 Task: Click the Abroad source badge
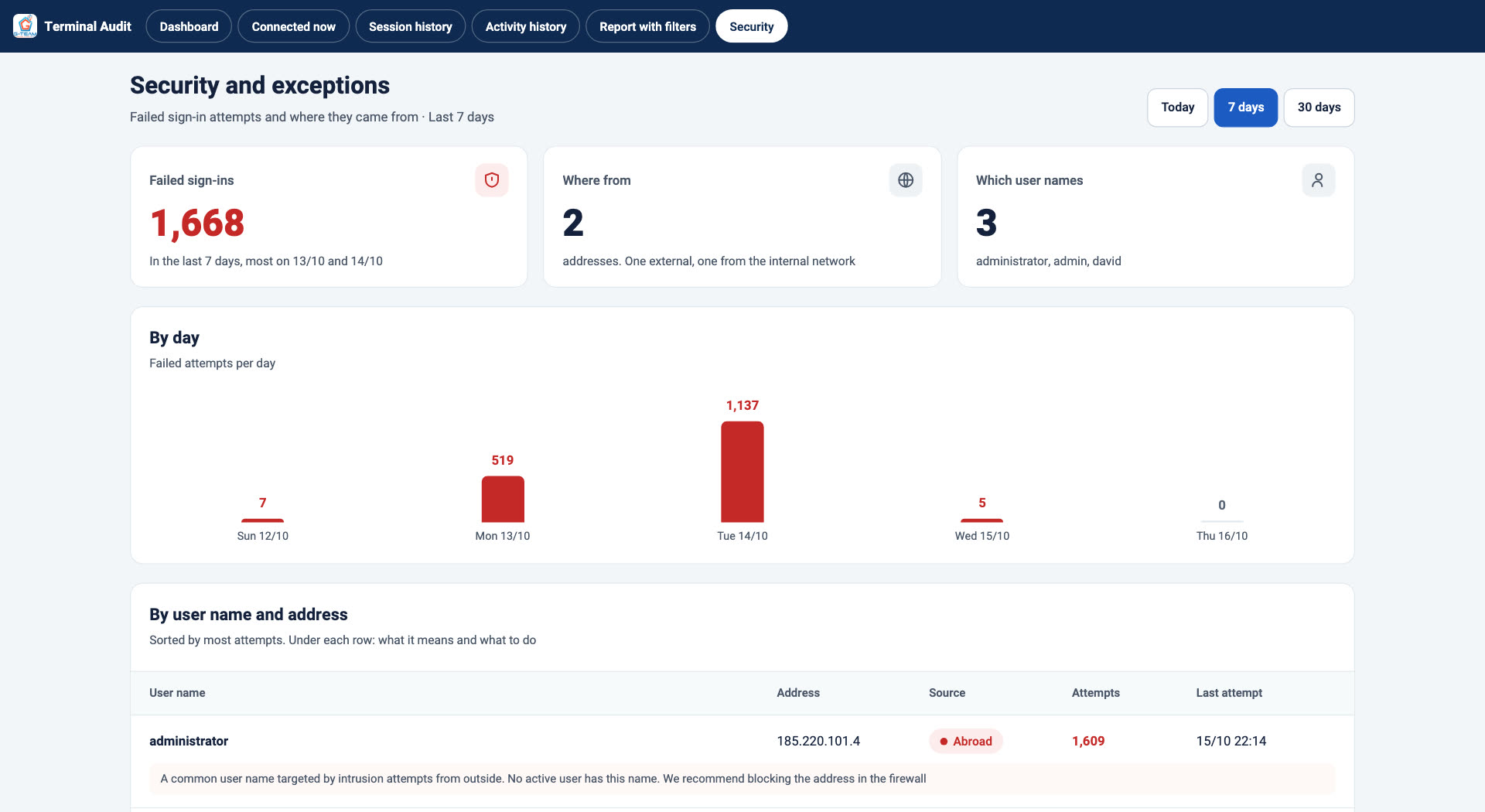pyautogui.click(x=966, y=741)
